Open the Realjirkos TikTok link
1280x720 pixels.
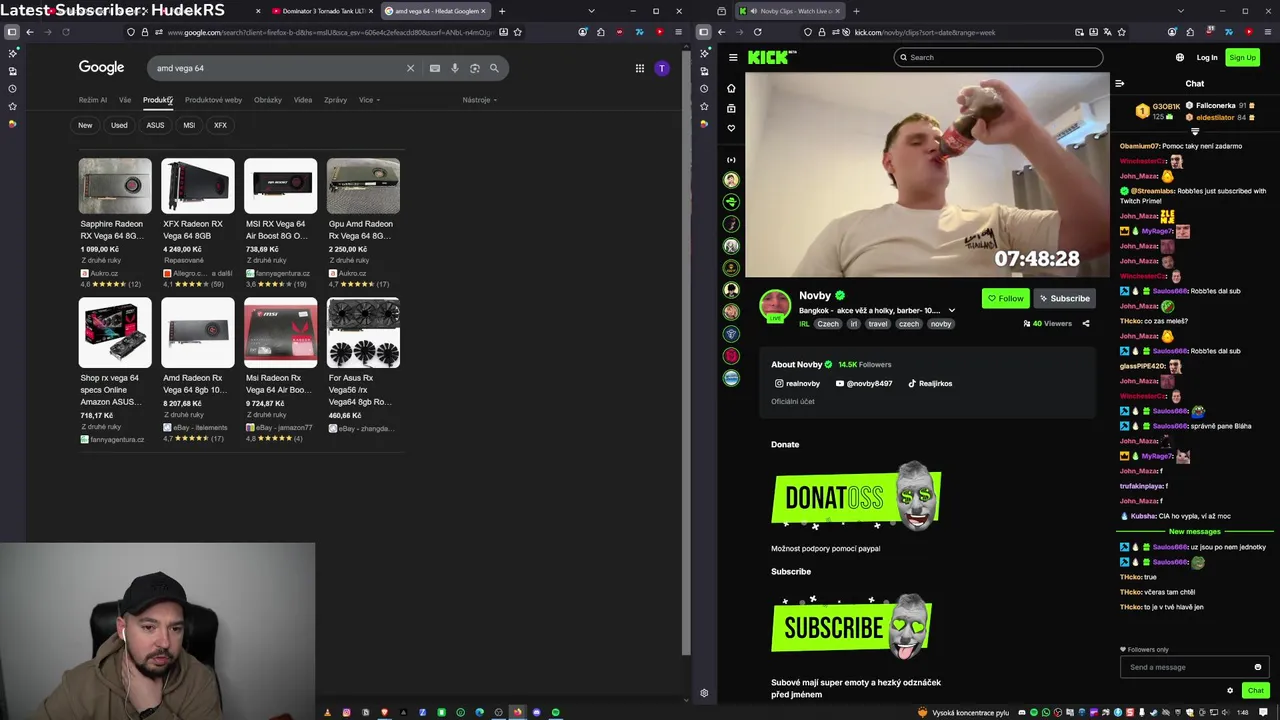tap(930, 383)
